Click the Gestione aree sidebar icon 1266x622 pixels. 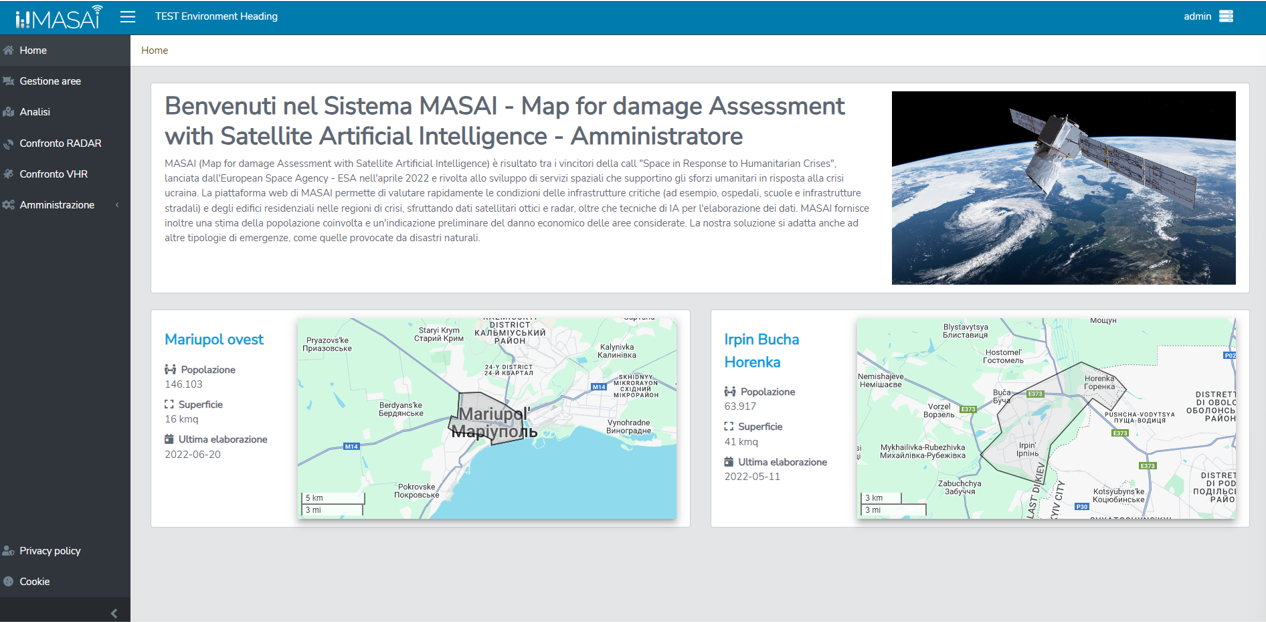(x=9, y=81)
